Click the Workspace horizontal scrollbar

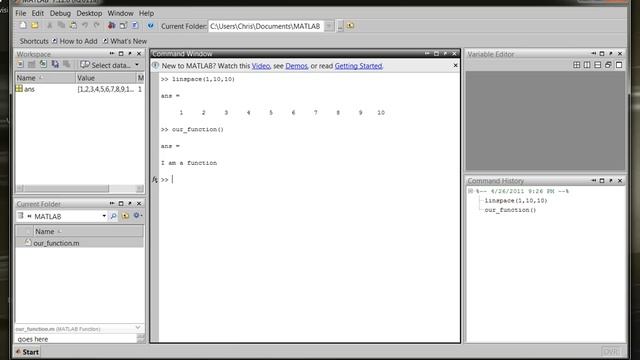coord(80,188)
